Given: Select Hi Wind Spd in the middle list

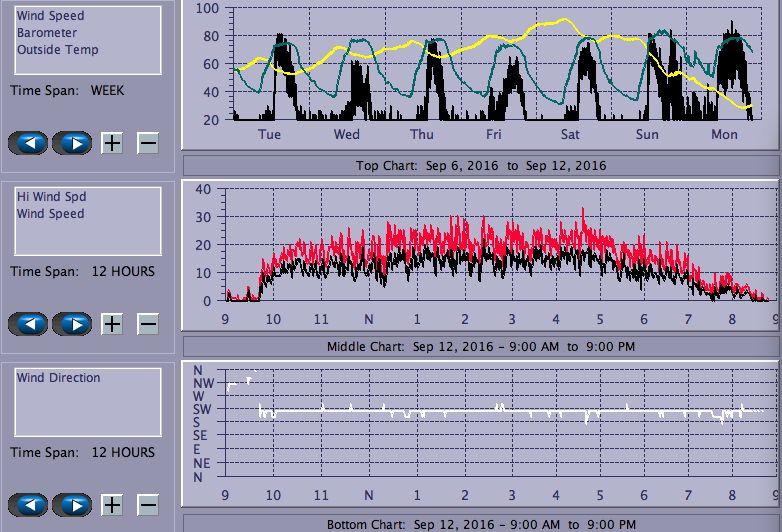Looking at the screenshot, I should [x=50, y=197].
